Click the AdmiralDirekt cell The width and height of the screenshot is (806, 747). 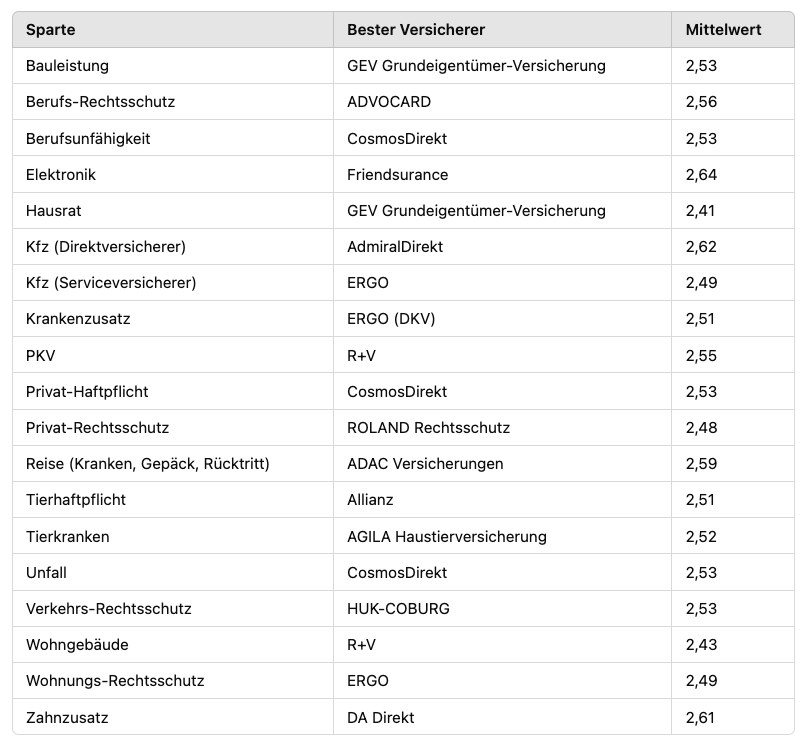coord(395,247)
